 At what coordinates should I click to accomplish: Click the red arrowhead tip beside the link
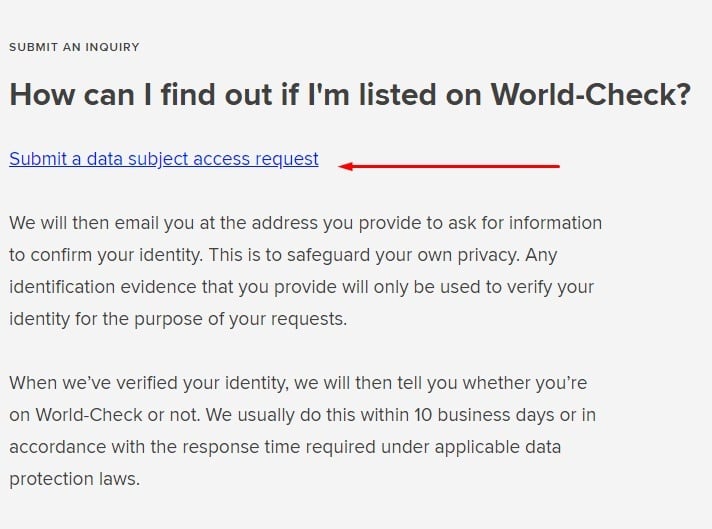pyautogui.click(x=343, y=166)
